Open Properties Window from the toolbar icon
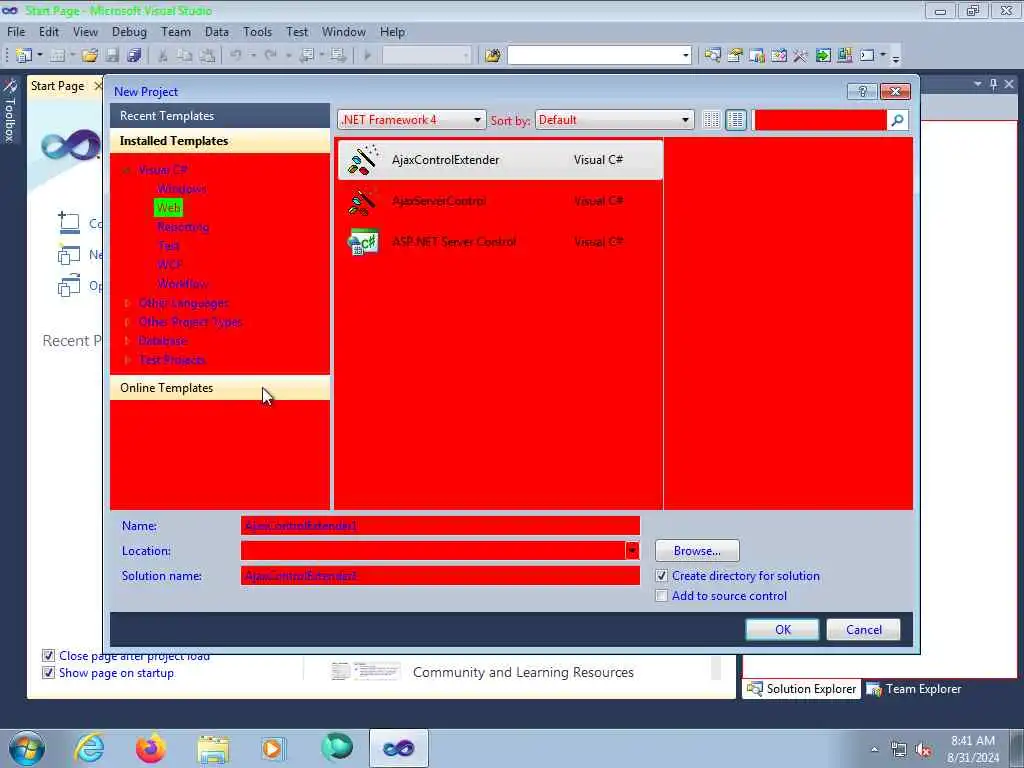1024x768 pixels. click(735, 56)
